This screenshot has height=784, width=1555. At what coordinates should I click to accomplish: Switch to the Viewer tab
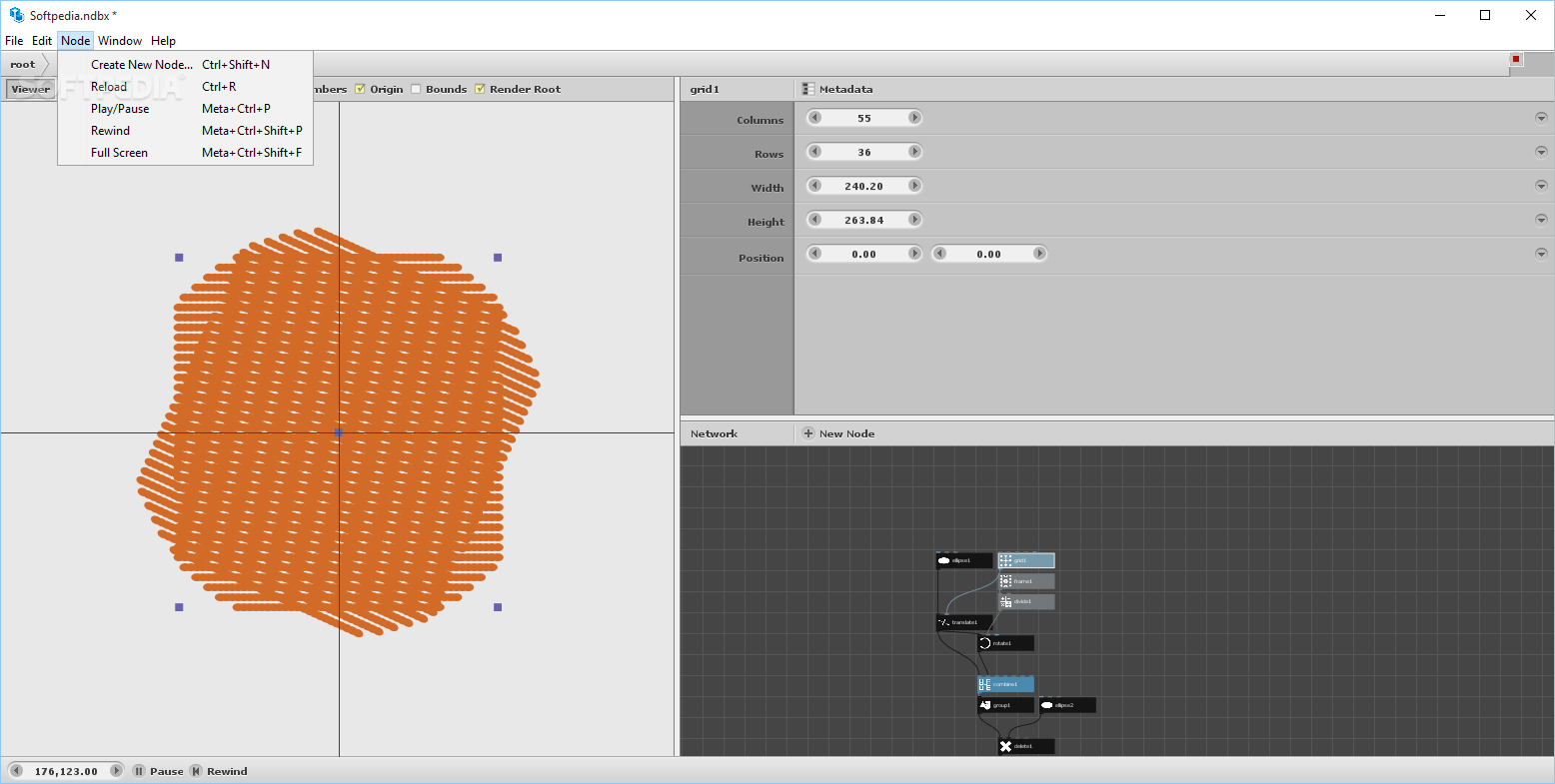(x=31, y=89)
